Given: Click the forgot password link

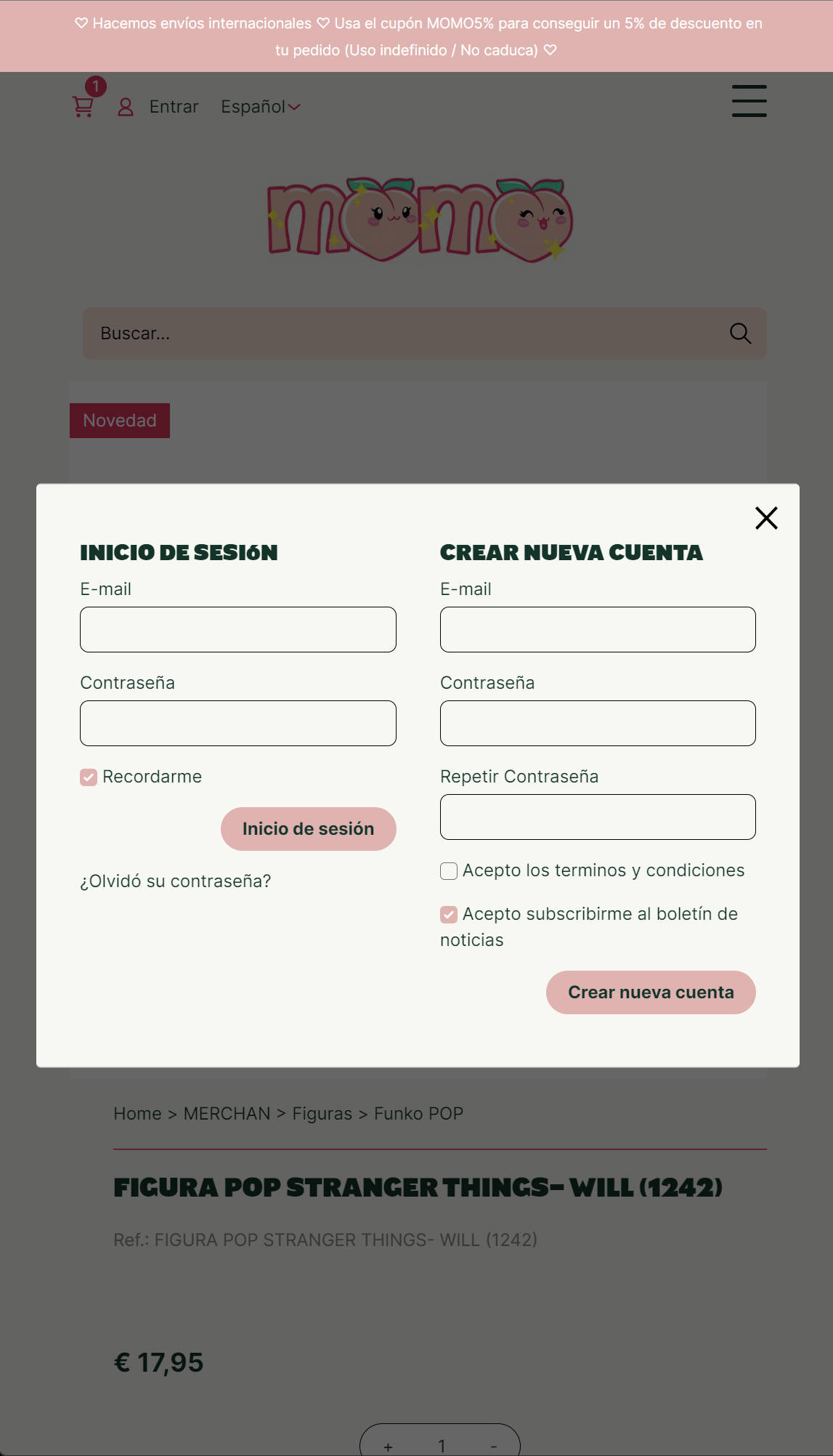Looking at the screenshot, I should pos(175,881).
